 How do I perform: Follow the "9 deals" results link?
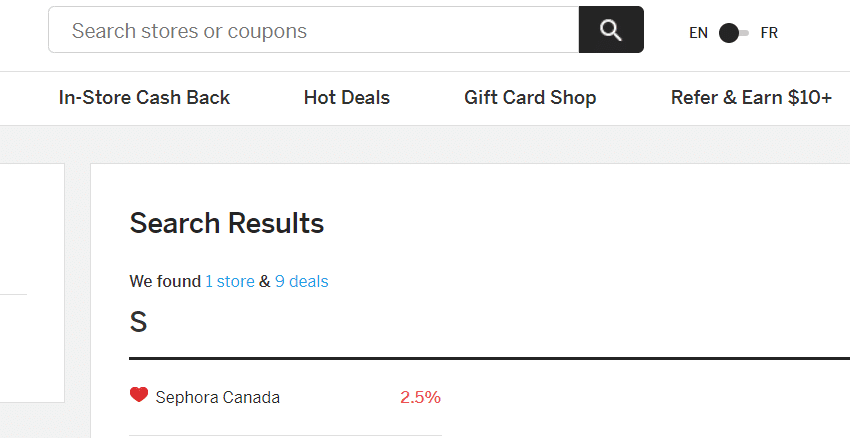click(x=301, y=281)
